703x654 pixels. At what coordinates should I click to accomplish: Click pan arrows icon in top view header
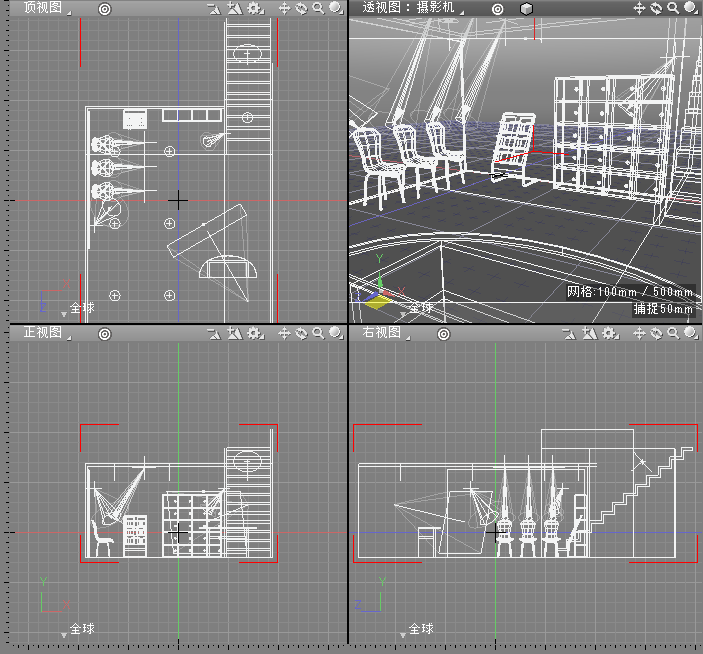283,8
